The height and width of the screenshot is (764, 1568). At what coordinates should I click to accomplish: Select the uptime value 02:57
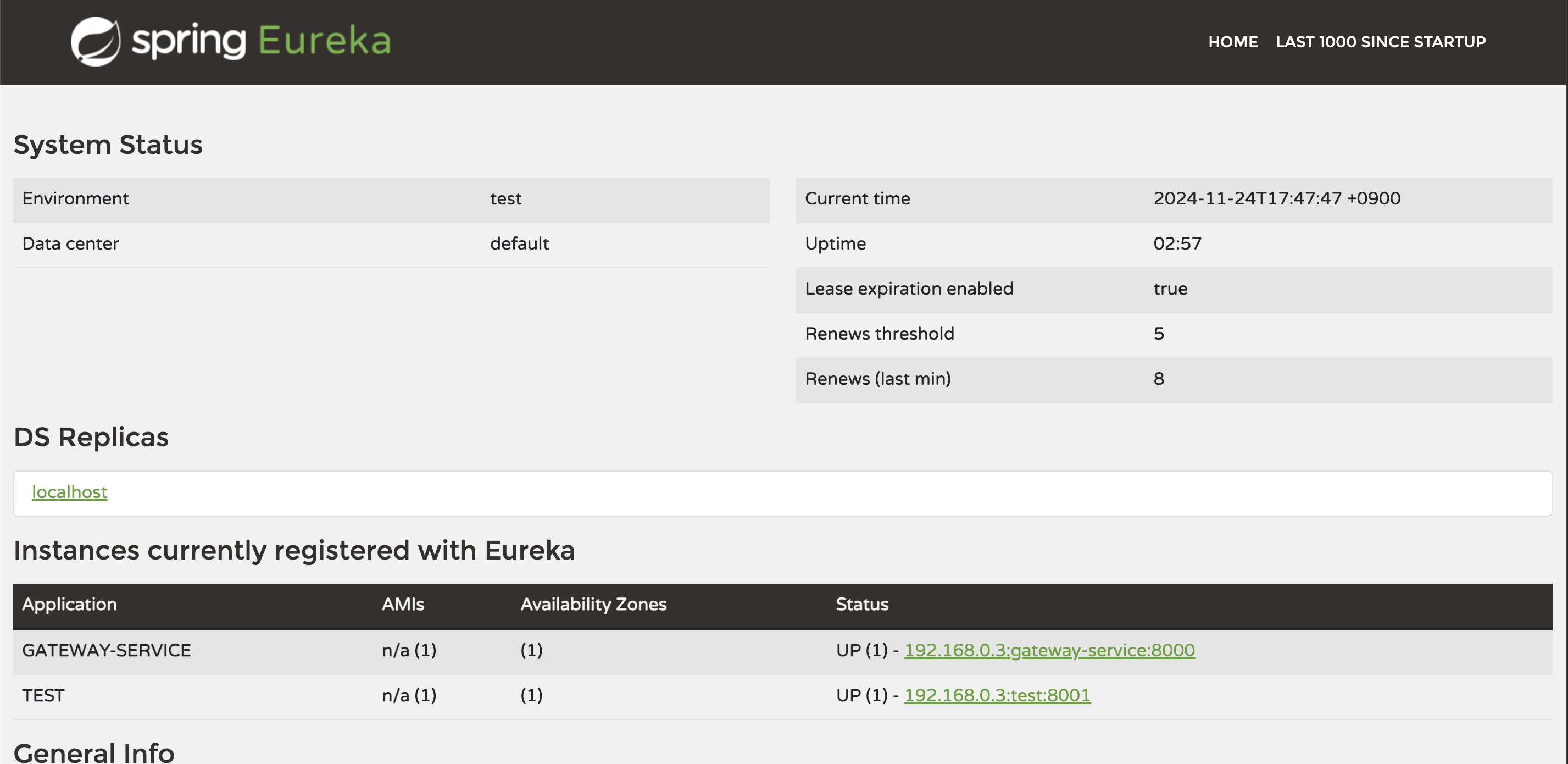(x=1177, y=243)
